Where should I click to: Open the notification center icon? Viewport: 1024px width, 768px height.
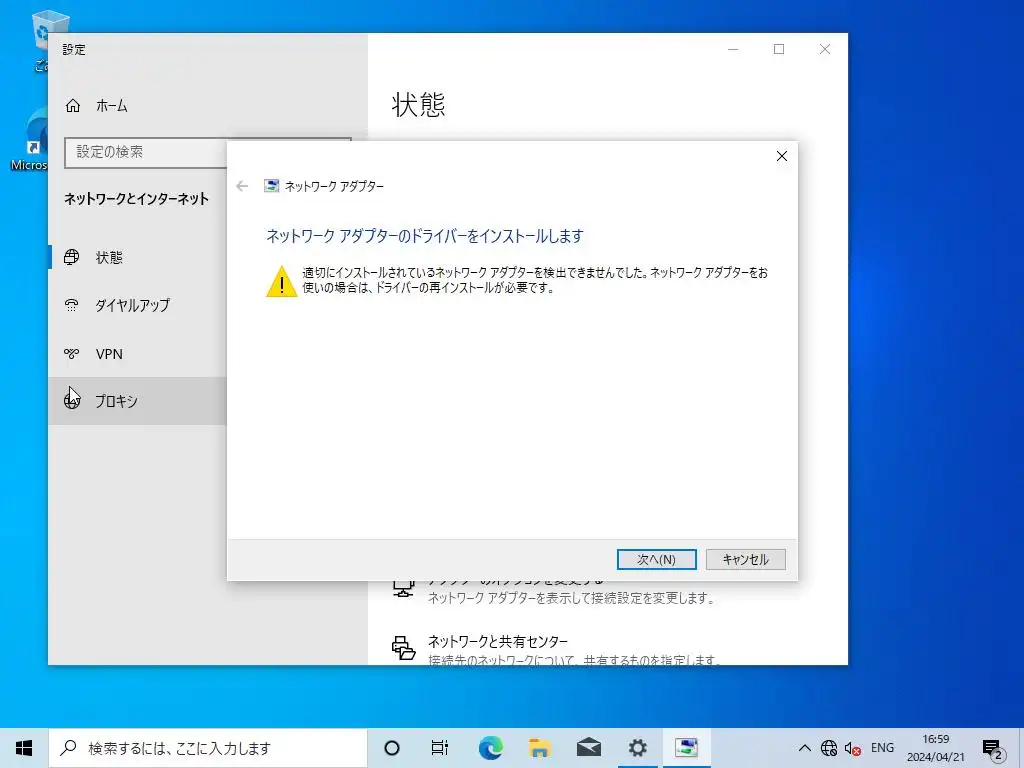click(992, 749)
